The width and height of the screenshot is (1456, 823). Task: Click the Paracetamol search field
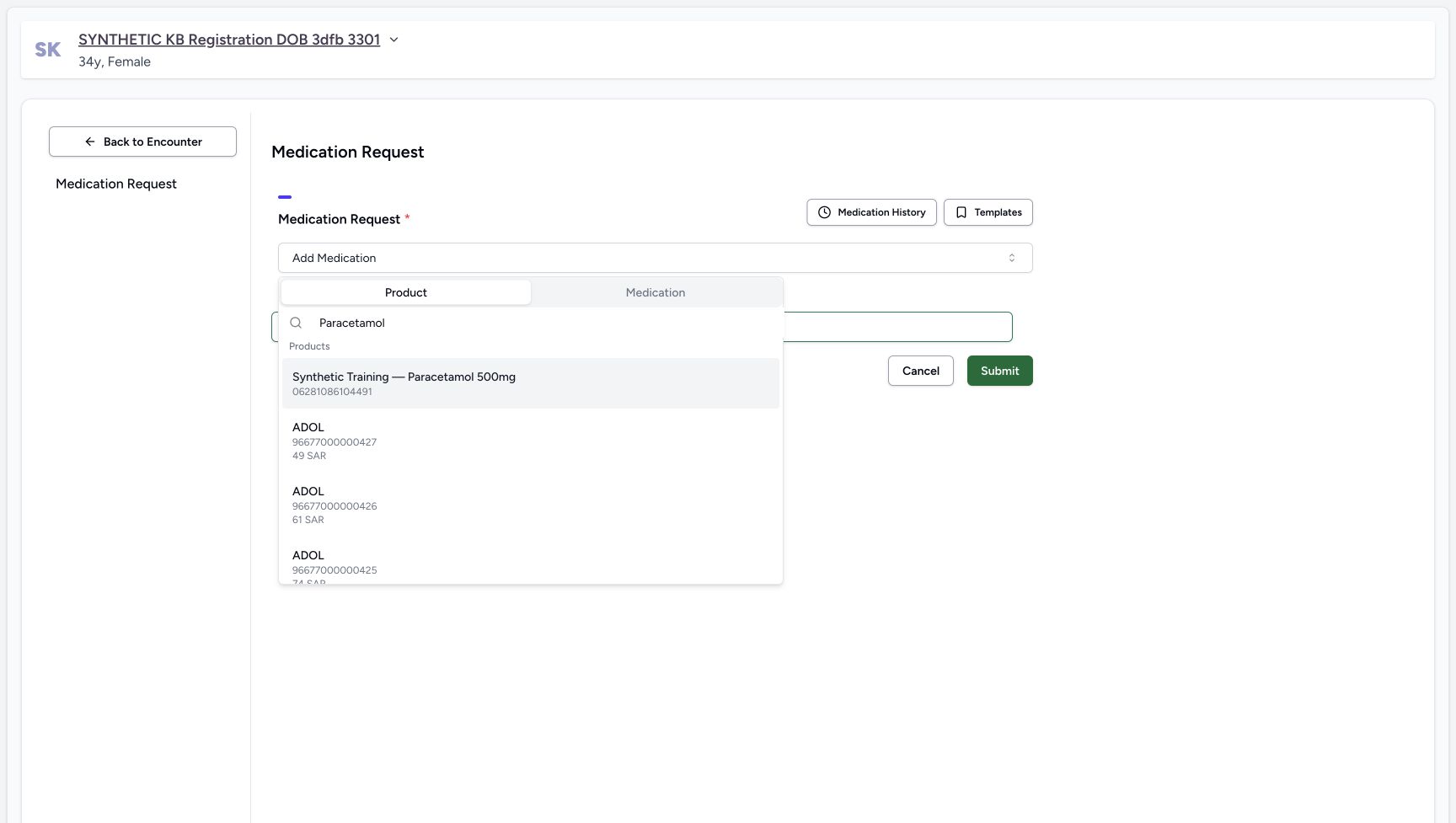coord(539,323)
